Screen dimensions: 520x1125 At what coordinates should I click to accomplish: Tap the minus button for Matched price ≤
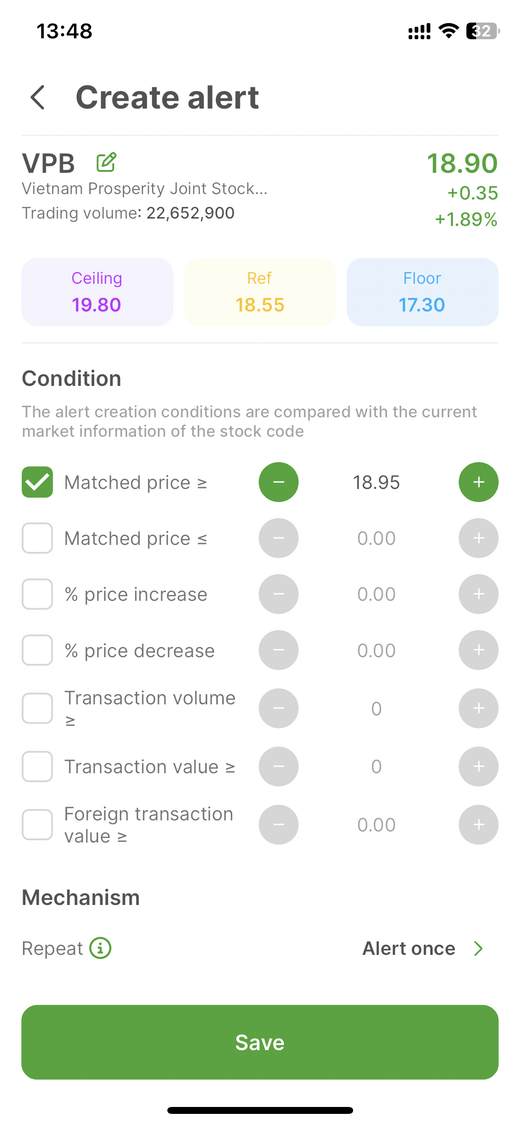[x=278, y=538]
